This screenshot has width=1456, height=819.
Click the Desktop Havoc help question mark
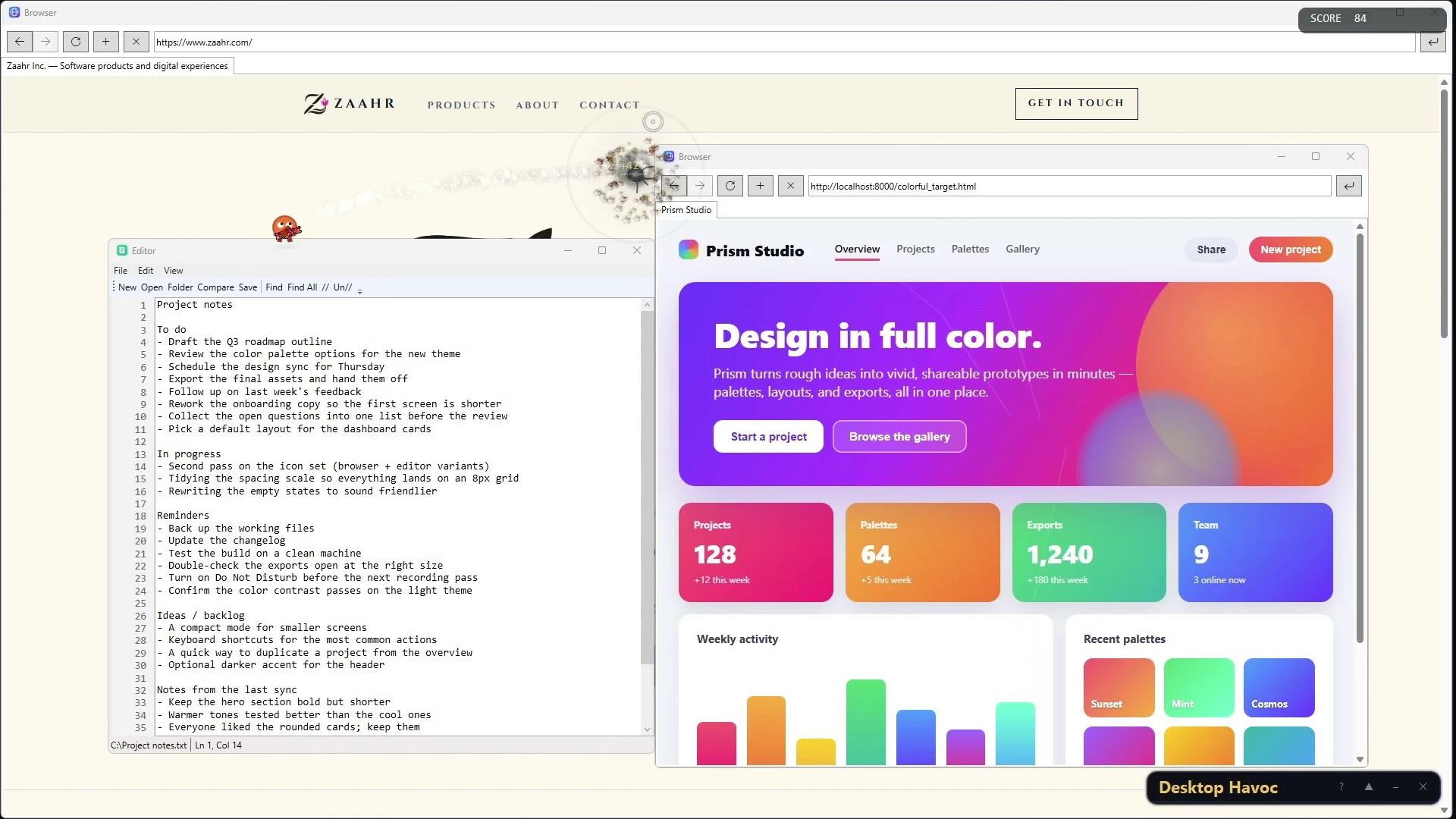click(x=1341, y=787)
